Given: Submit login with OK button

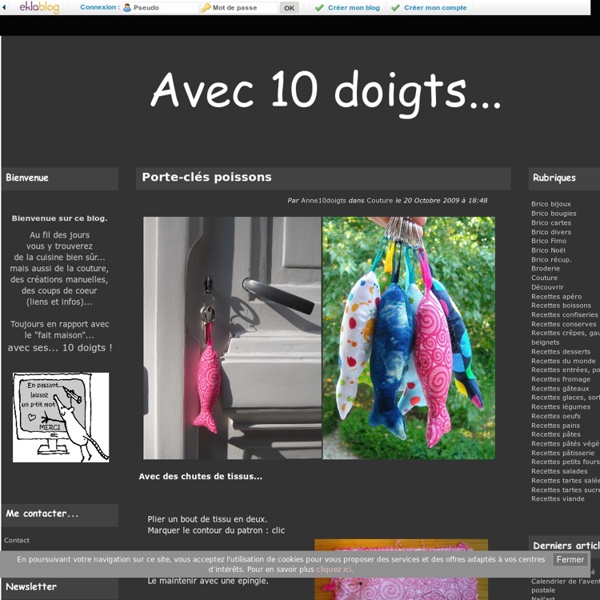Looking at the screenshot, I should point(289,8).
